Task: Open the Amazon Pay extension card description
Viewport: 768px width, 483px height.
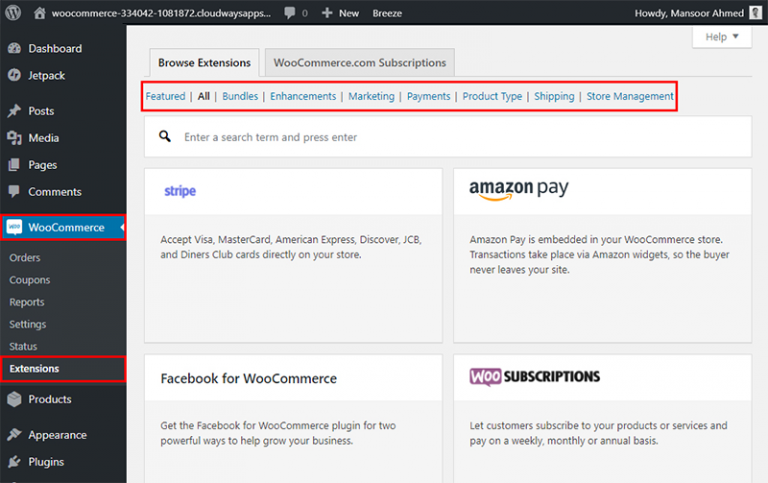Action: coord(600,254)
